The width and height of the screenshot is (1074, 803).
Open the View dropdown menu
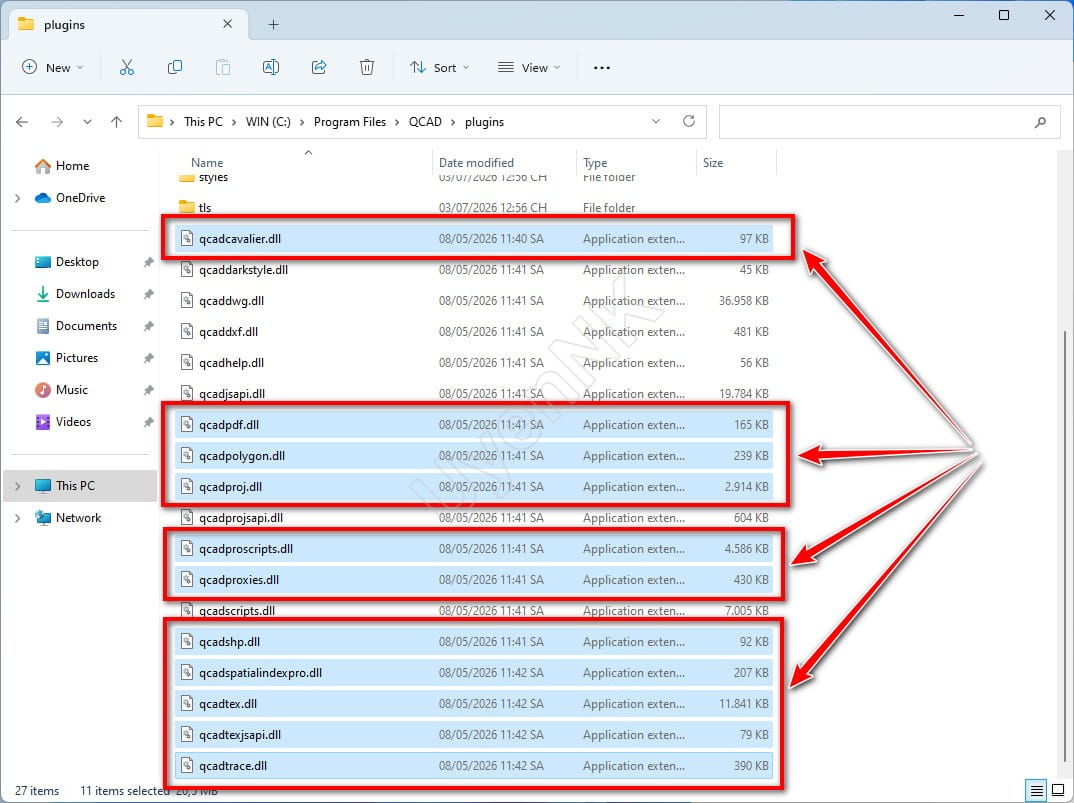pos(529,67)
